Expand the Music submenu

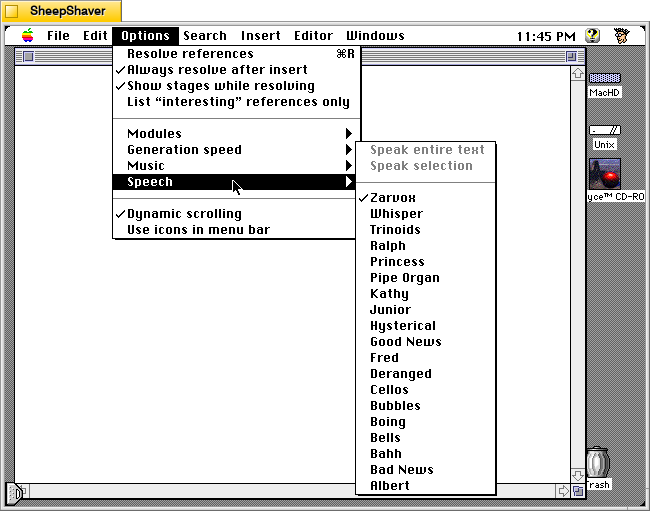[234, 166]
